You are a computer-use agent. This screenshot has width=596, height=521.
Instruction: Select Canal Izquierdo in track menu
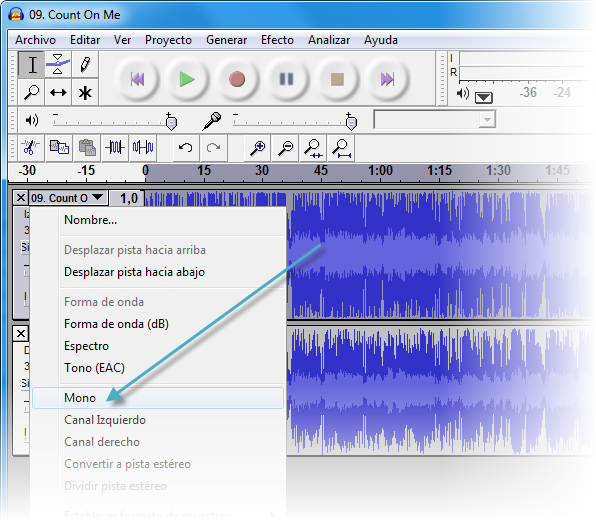pos(158,420)
